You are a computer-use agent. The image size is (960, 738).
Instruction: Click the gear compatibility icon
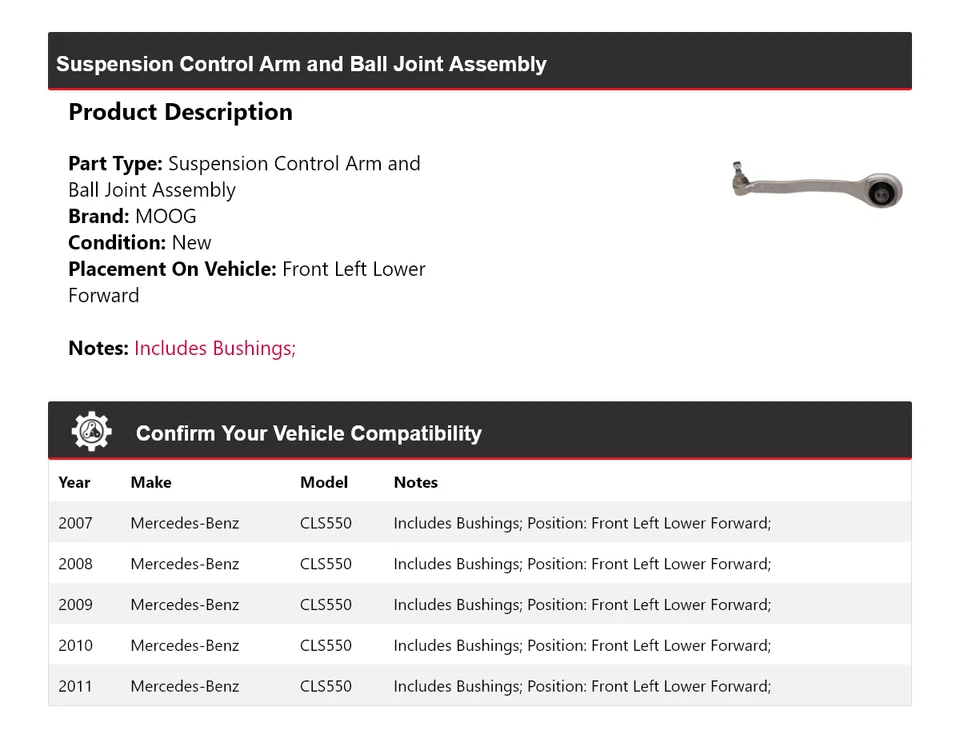point(91,432)
